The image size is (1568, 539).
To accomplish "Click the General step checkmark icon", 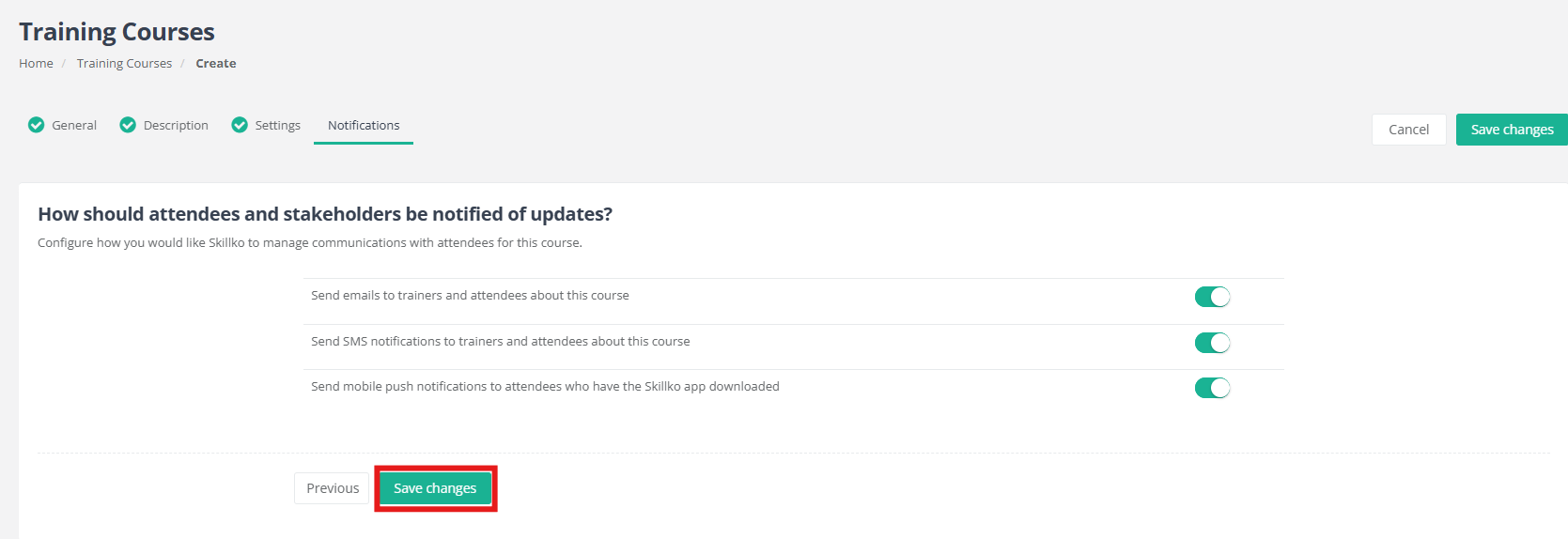I will [37, 125].
